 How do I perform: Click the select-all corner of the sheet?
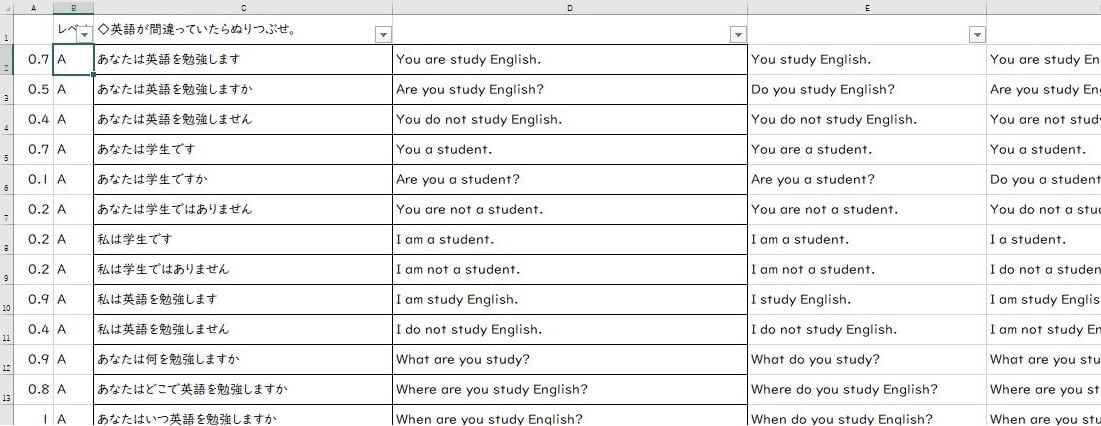[6, 7]
